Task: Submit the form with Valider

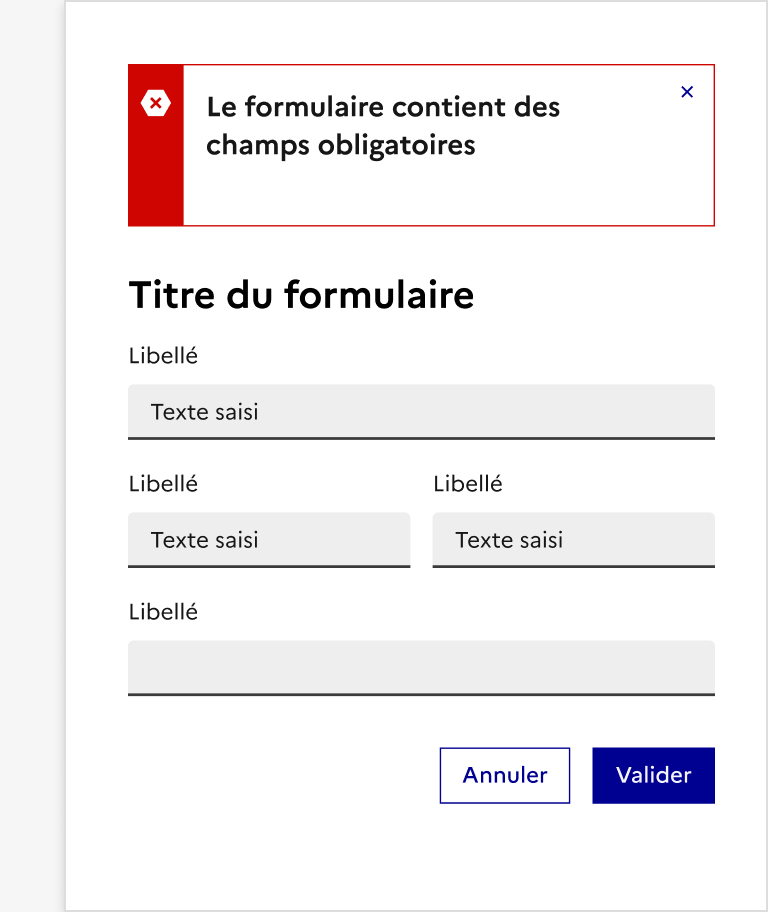Action: [x=653, y=775]
